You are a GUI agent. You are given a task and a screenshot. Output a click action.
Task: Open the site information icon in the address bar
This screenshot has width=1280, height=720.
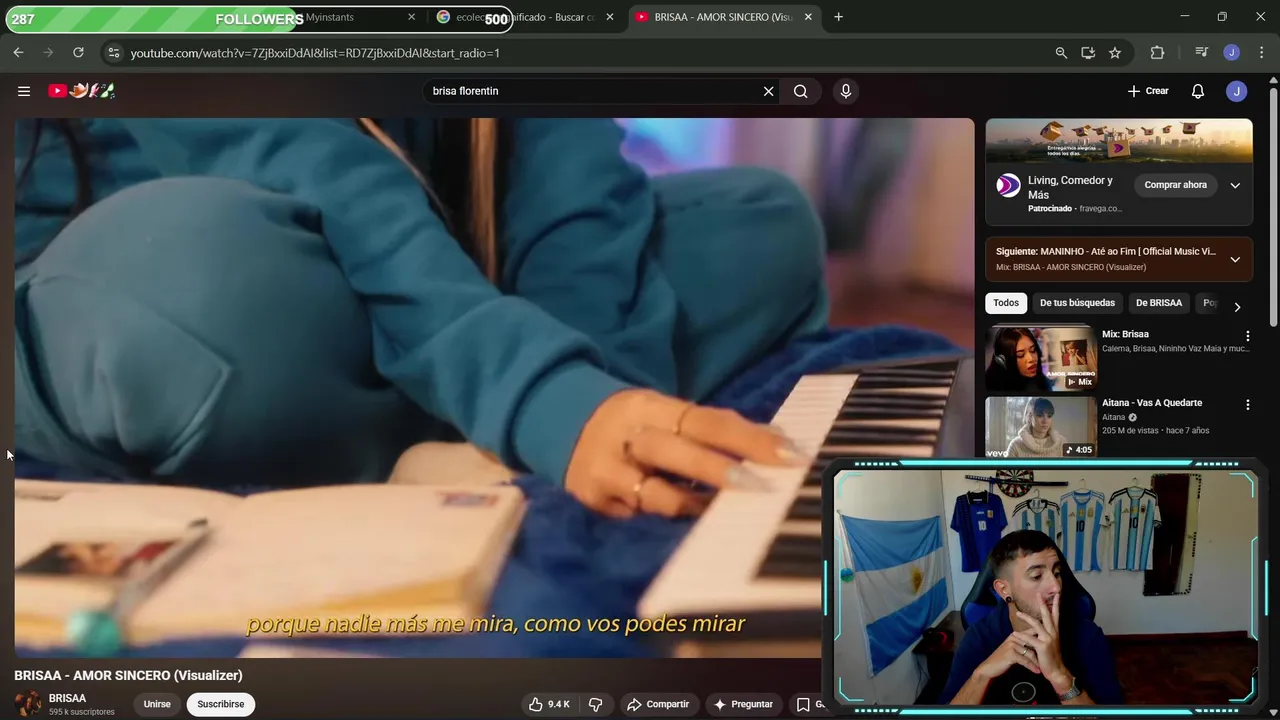(x=114, y=52)
